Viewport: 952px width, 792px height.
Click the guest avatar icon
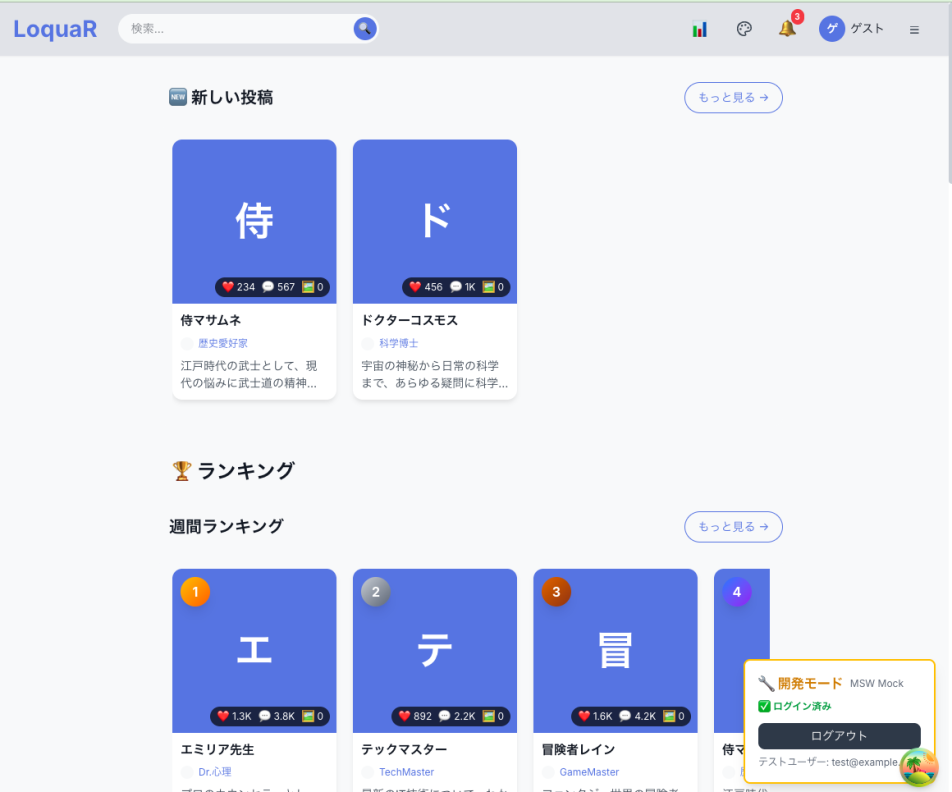[831, 29]
